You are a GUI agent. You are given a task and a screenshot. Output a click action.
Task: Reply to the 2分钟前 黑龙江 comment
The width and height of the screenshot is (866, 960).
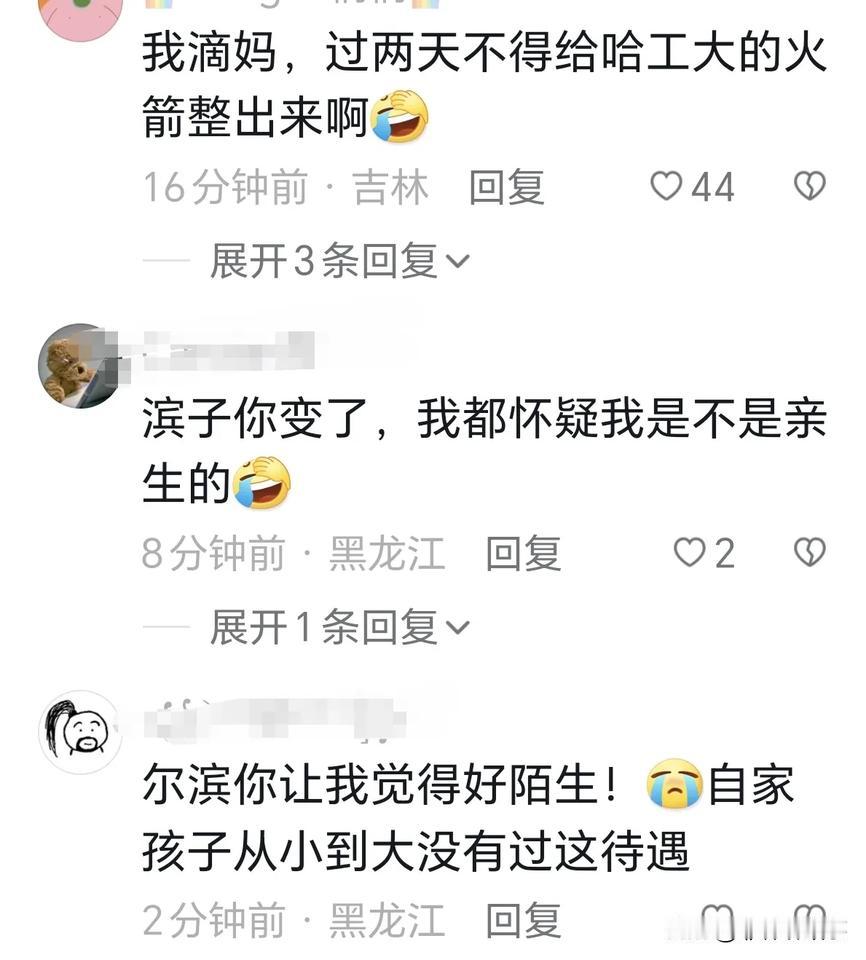click(x=524, y=920)
